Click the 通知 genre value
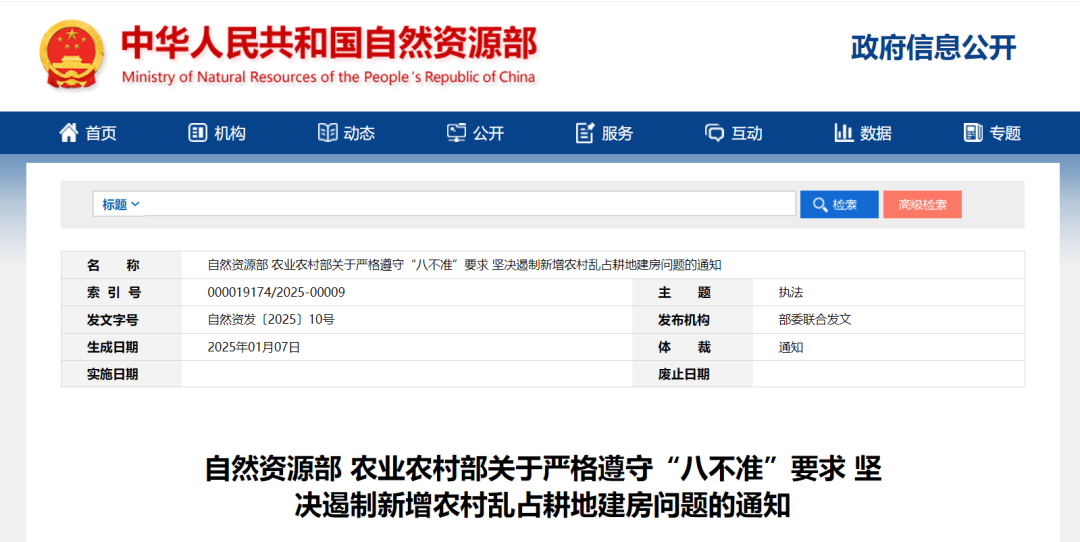Screen dimensions: 1080x542 (x=791, y=347)
